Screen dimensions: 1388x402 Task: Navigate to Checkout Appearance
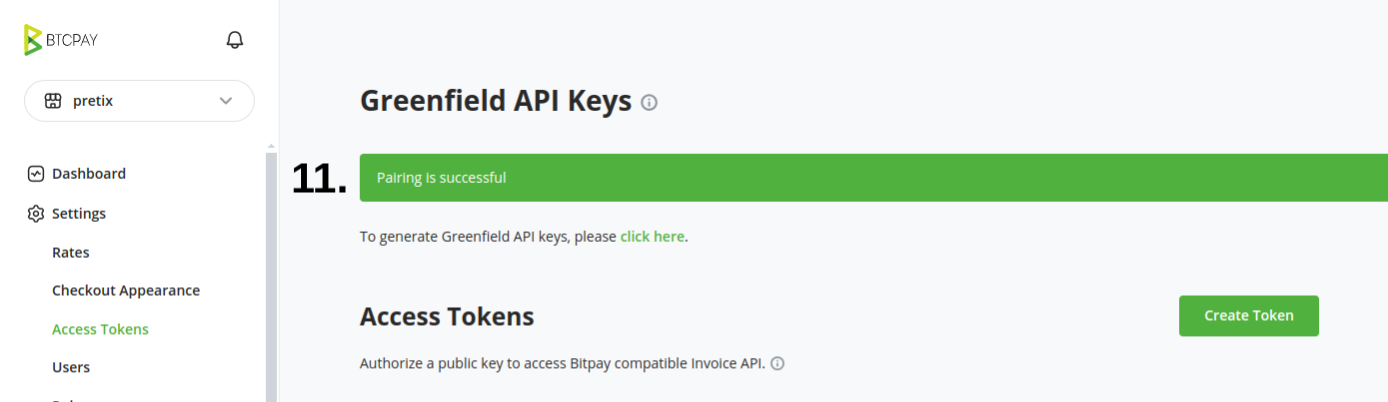pyautogui.click(x=126, y=291)
